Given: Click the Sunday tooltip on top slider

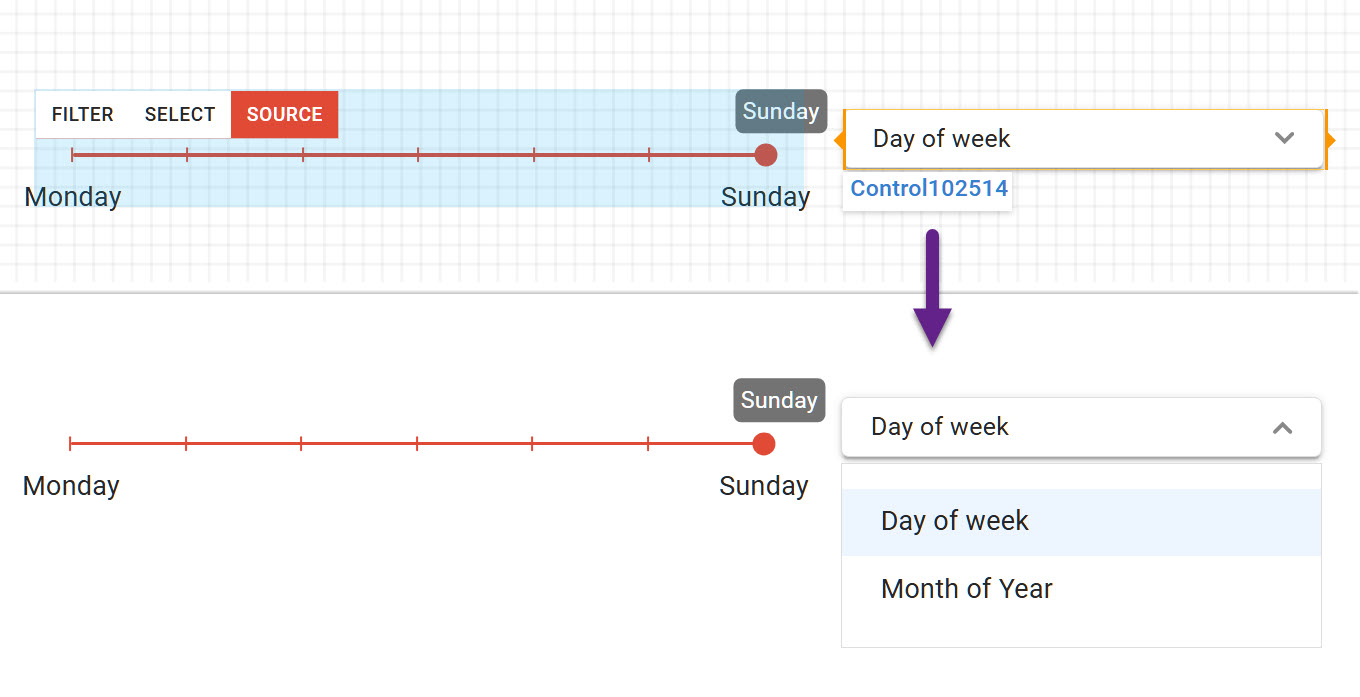Looking at the screenshot, I should point(781,111).
